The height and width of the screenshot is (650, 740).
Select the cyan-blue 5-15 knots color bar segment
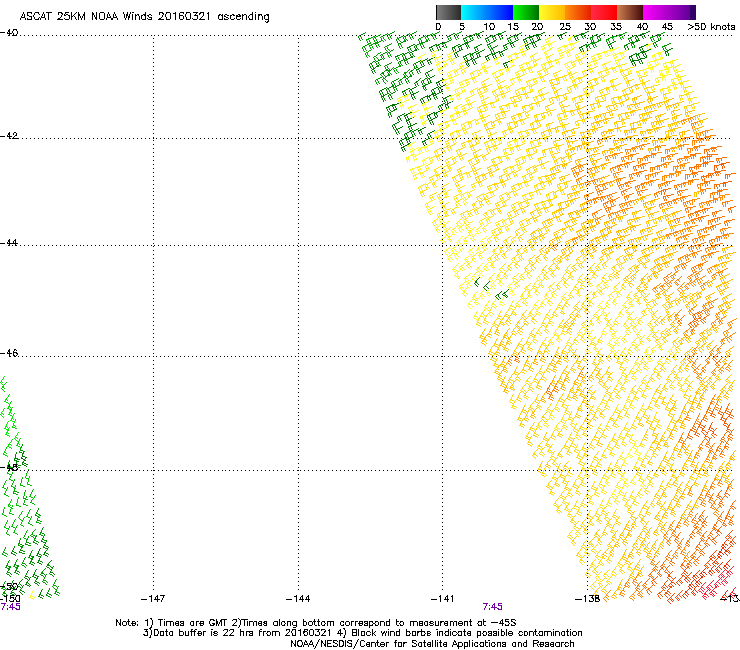click(x=487, y=12)
